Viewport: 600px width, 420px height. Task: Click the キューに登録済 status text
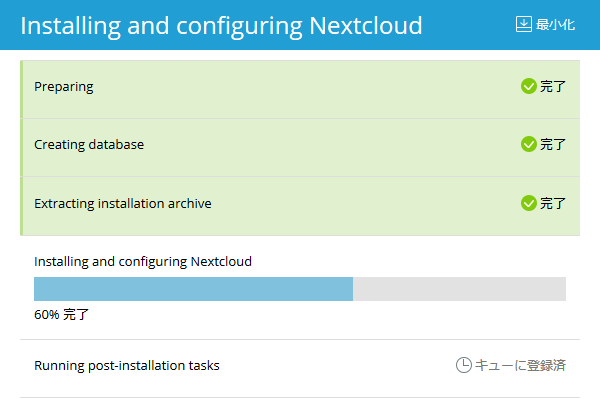coord(520,365)
